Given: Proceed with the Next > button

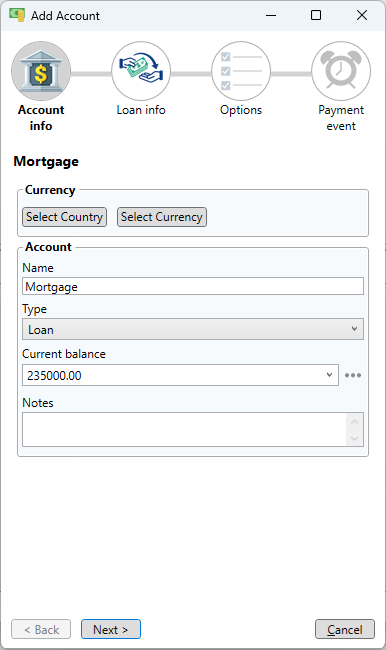Looking at the screenshot, I should 111,629.
